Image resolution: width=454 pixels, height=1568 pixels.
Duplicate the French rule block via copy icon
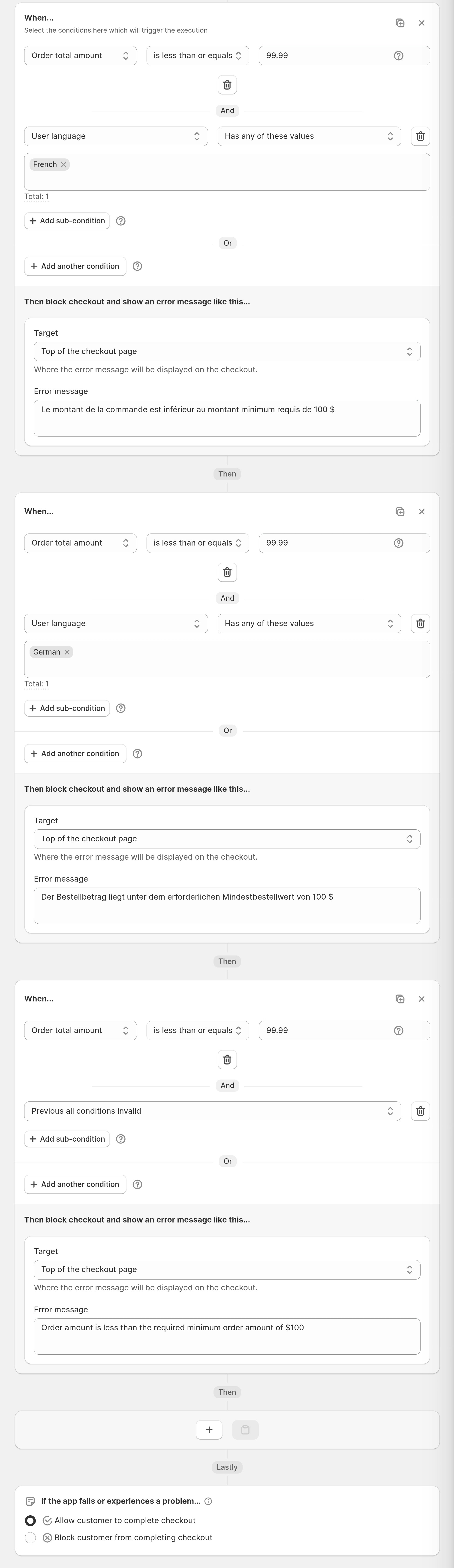400,23
